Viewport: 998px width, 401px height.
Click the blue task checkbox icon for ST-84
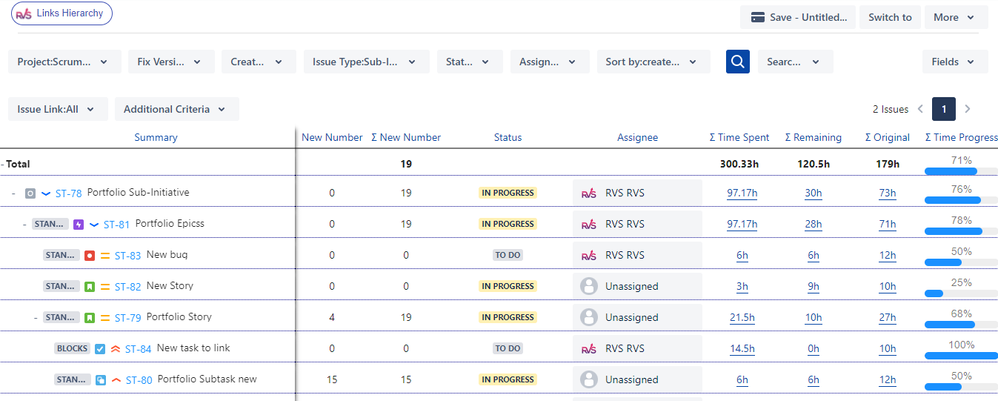pos(100,349)
